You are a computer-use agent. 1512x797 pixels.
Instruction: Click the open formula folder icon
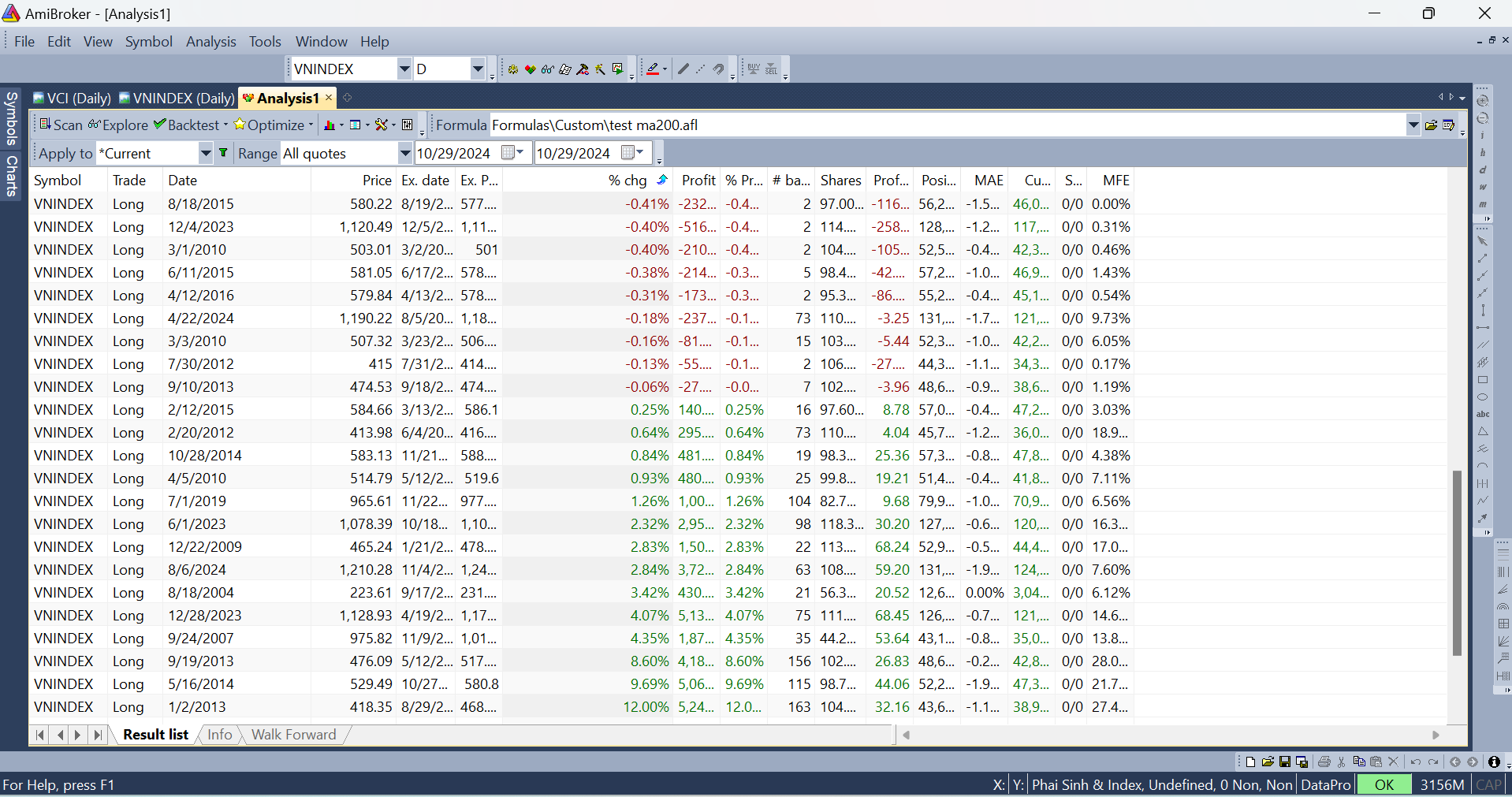click(x=1431, y=125)
